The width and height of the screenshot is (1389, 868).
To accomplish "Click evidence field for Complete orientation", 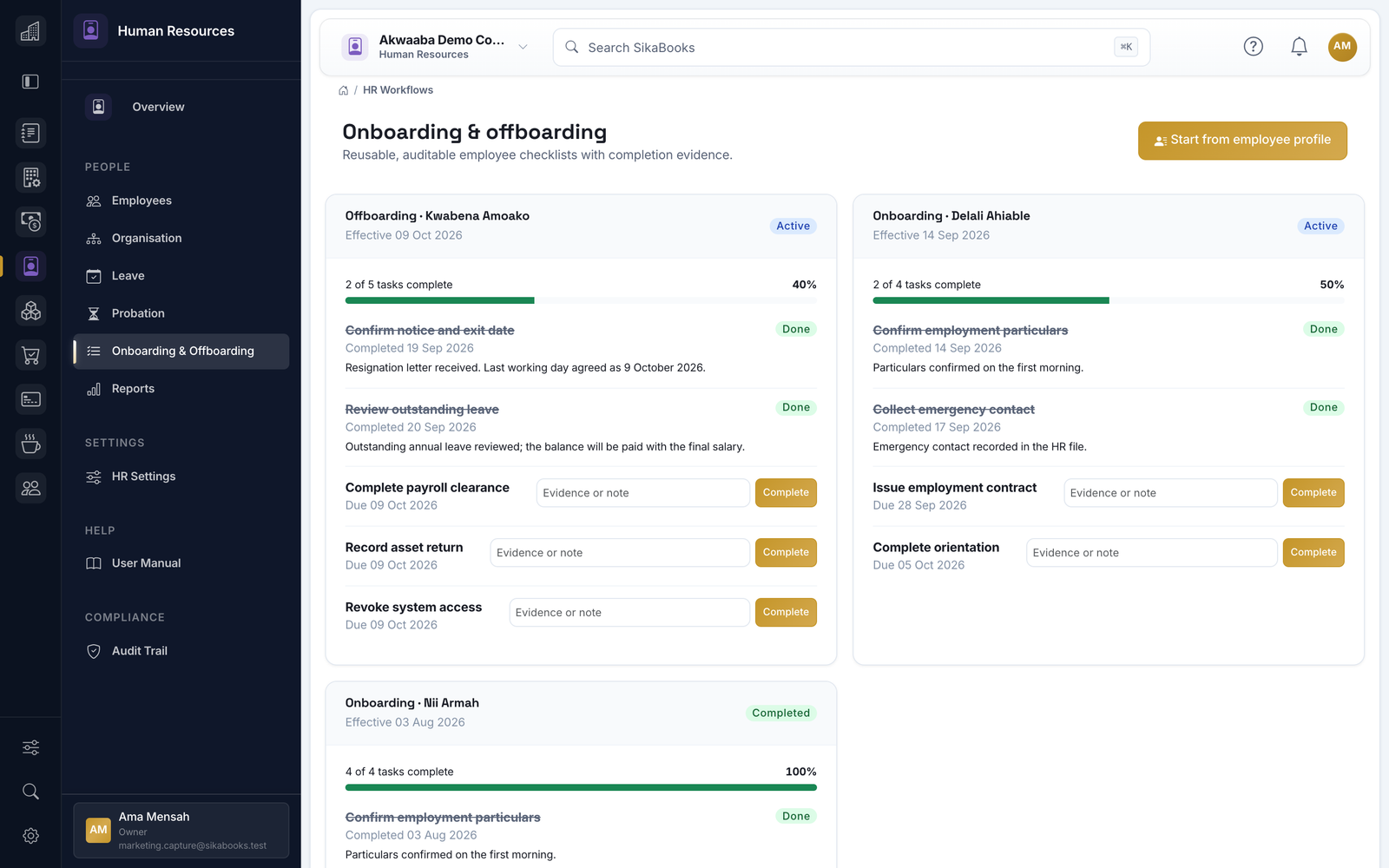I will [x=1152, y=553].
